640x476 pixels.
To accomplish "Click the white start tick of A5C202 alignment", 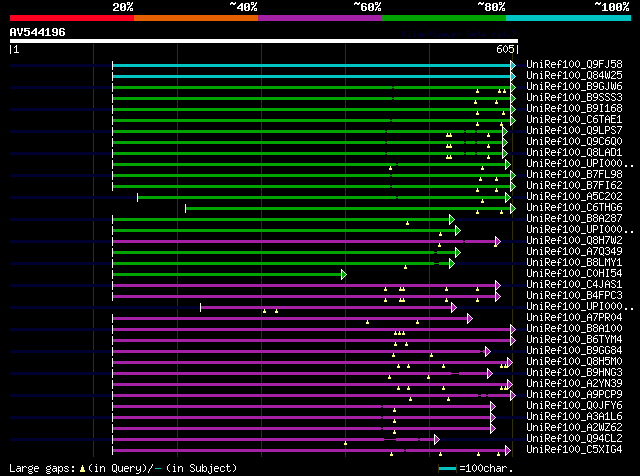I will tap(138, 198).
